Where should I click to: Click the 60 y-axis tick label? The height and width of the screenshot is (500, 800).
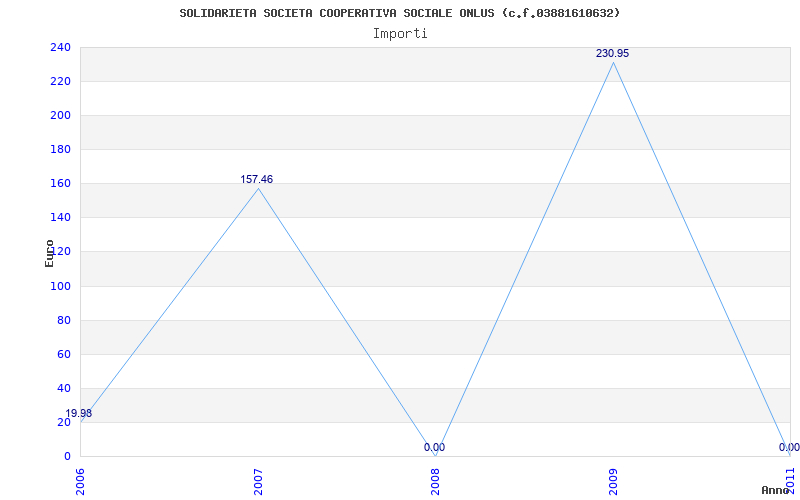[63, 355]
